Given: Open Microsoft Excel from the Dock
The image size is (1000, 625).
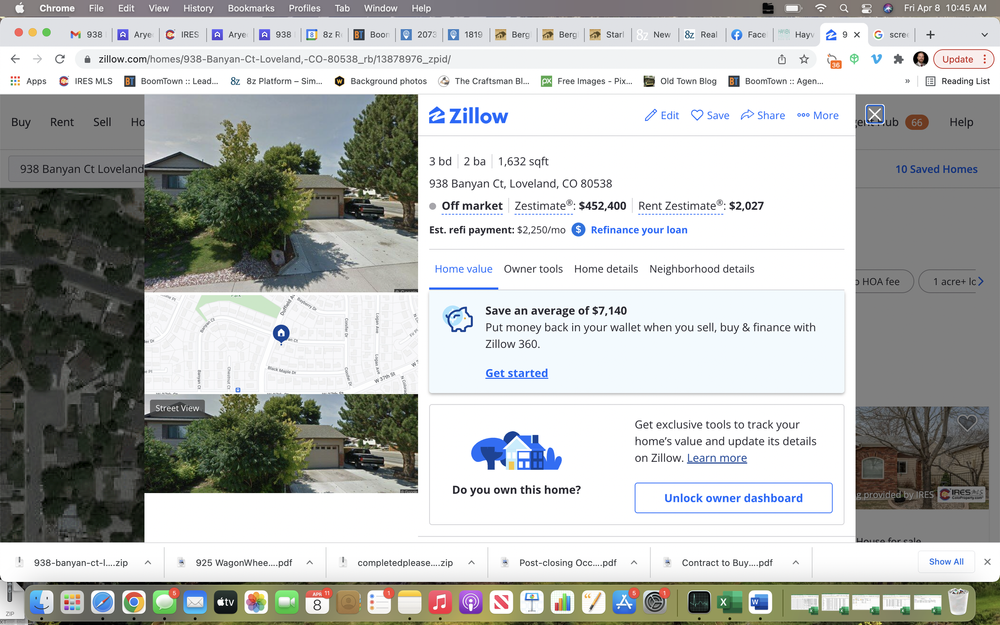Looking at the screenshot, I should (729, 602).
